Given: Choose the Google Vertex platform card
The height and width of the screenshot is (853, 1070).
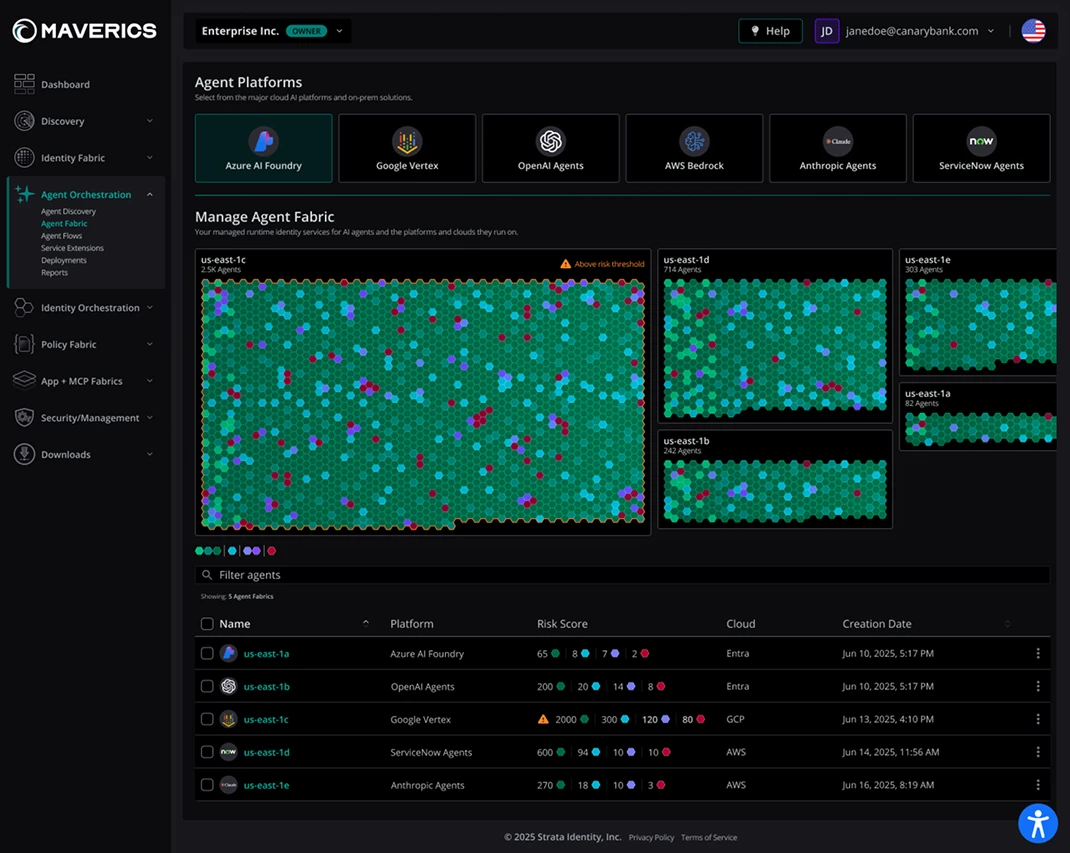Looking at the screenshot, I should 407,148.
